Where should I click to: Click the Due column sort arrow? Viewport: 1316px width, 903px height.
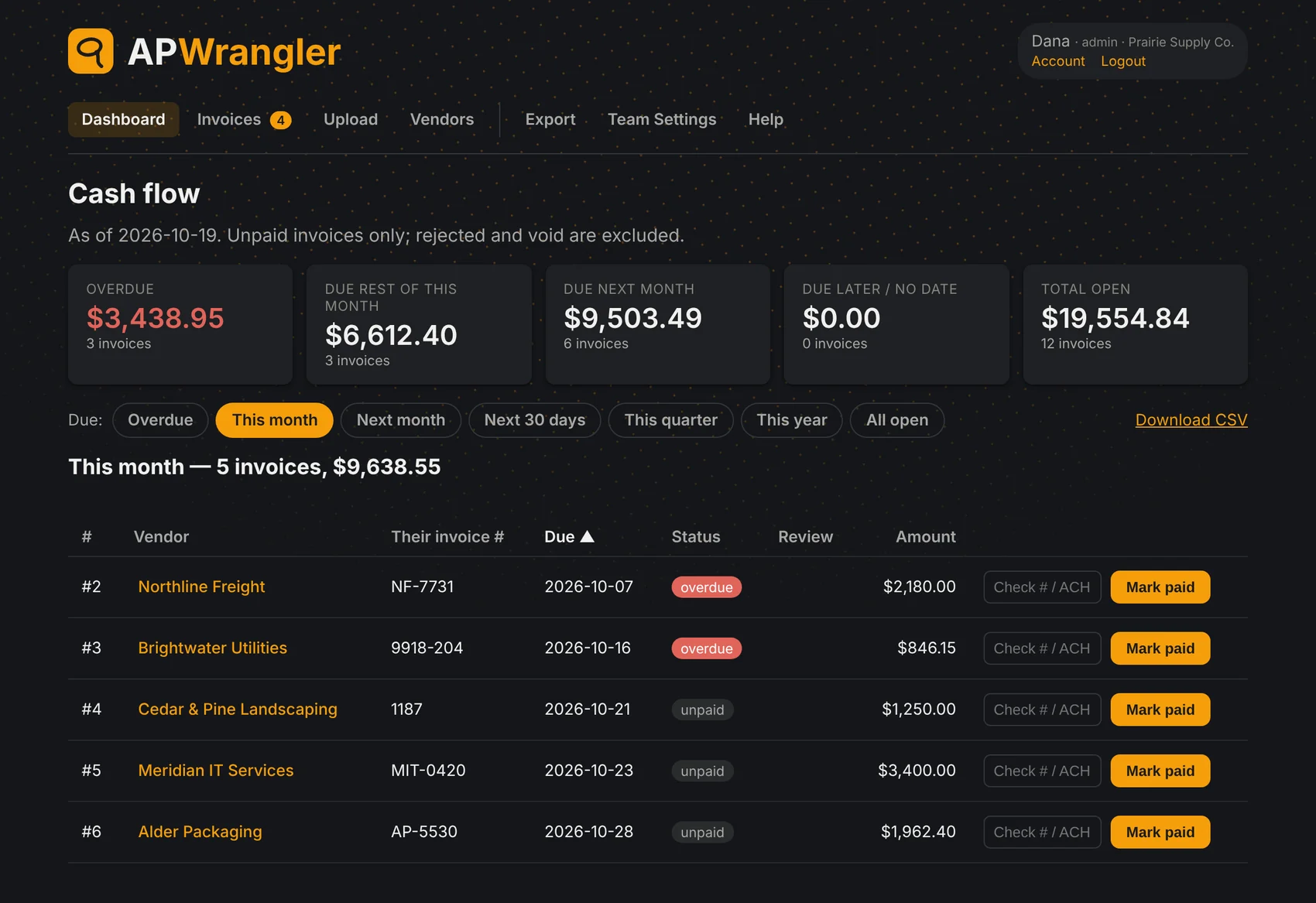(588, 536)
